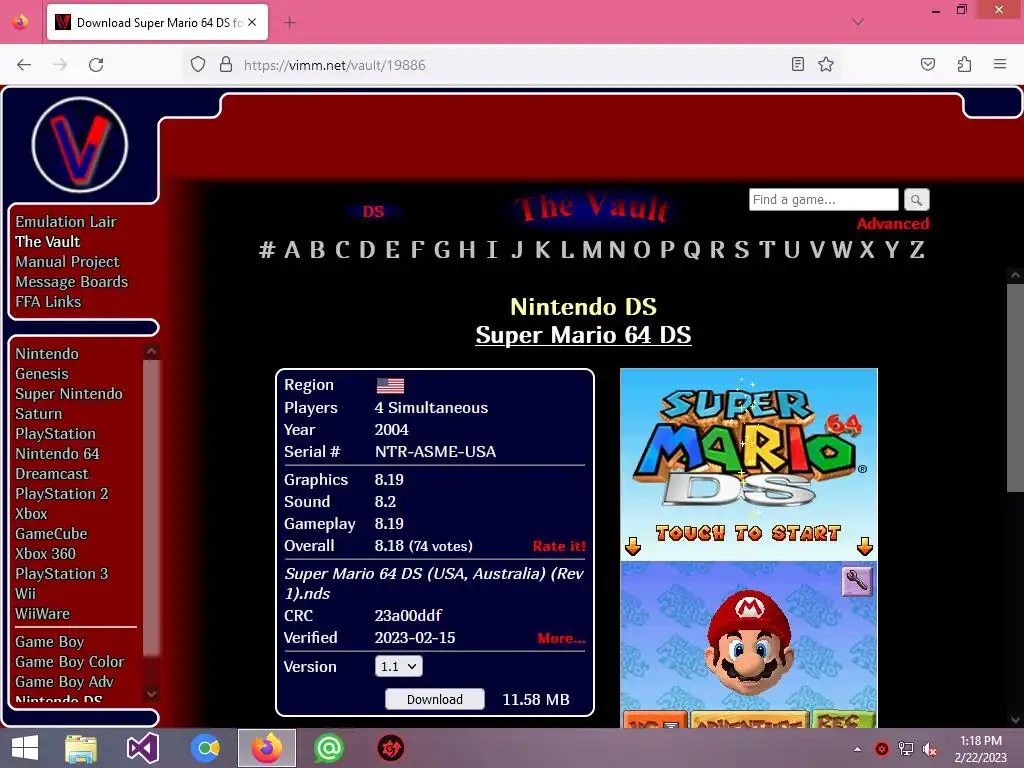Viewport: 1024px width, 768px height.
Task: Focus the Find a game search field
Action: [x=824, y=200]
